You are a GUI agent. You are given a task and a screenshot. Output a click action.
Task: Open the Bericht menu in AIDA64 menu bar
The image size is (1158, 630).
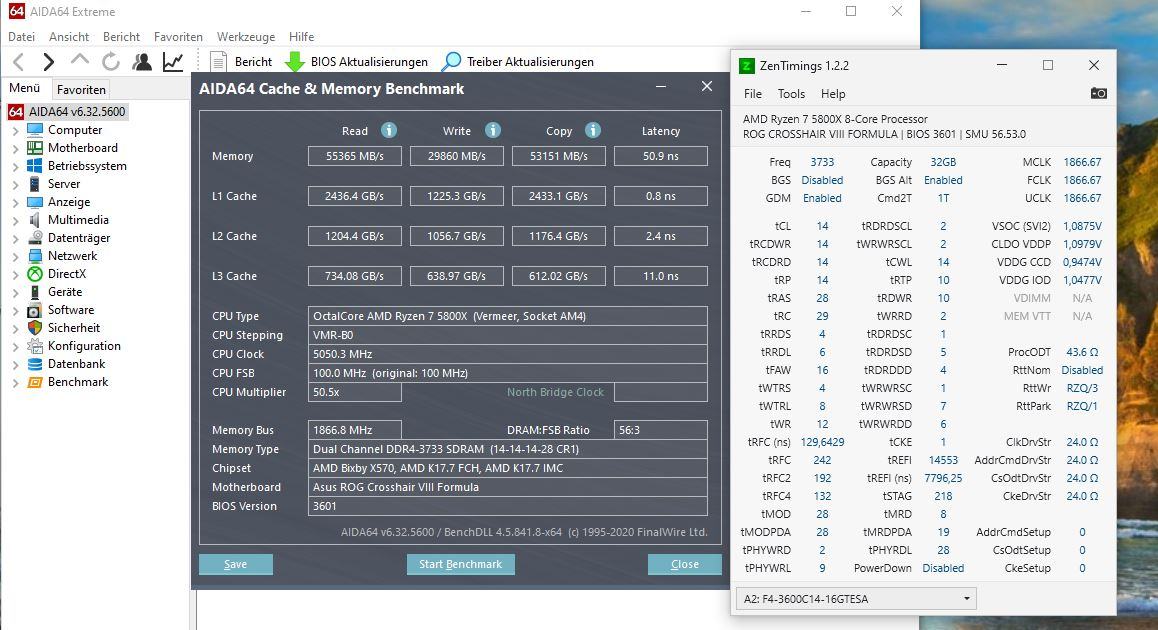pyautogui.click(x=121, y=37)
